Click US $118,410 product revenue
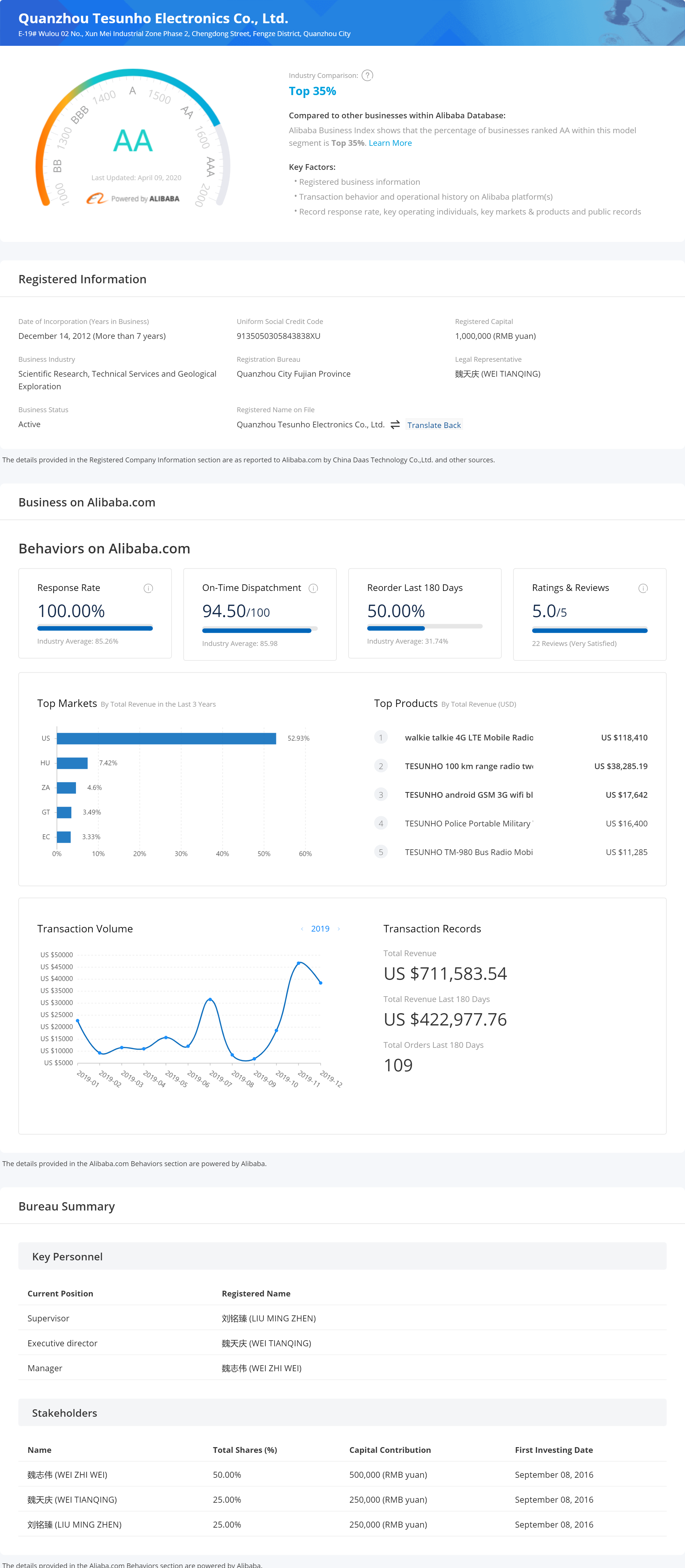 click(x=624, y=738)
